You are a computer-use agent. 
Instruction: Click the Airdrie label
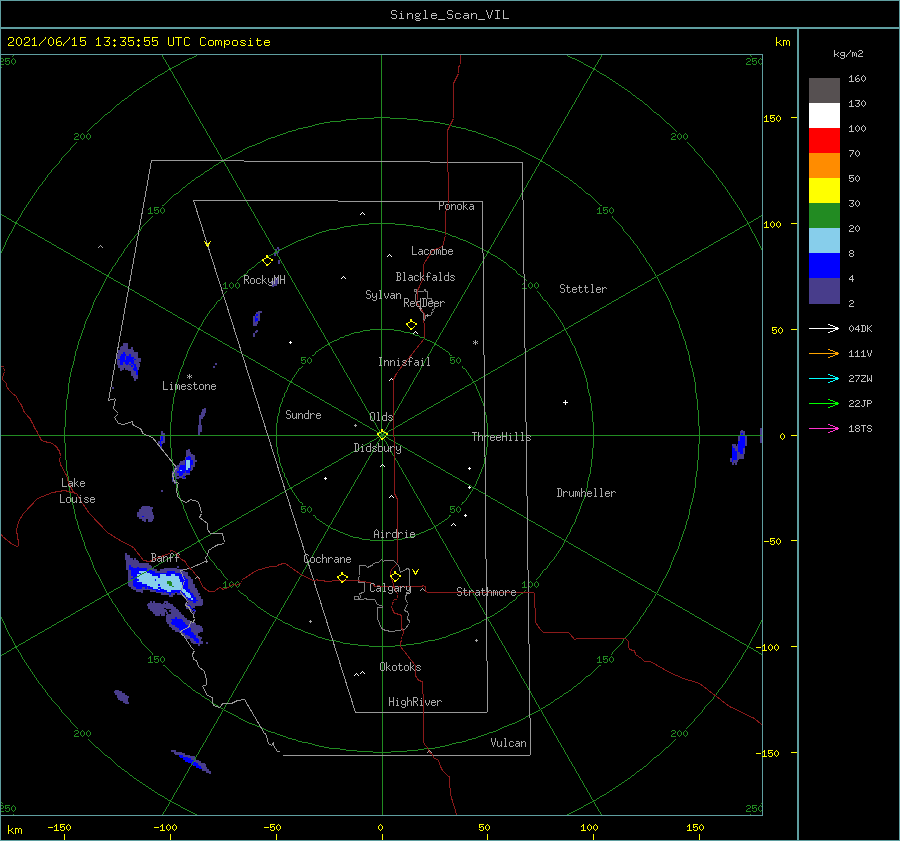[394, 534]
